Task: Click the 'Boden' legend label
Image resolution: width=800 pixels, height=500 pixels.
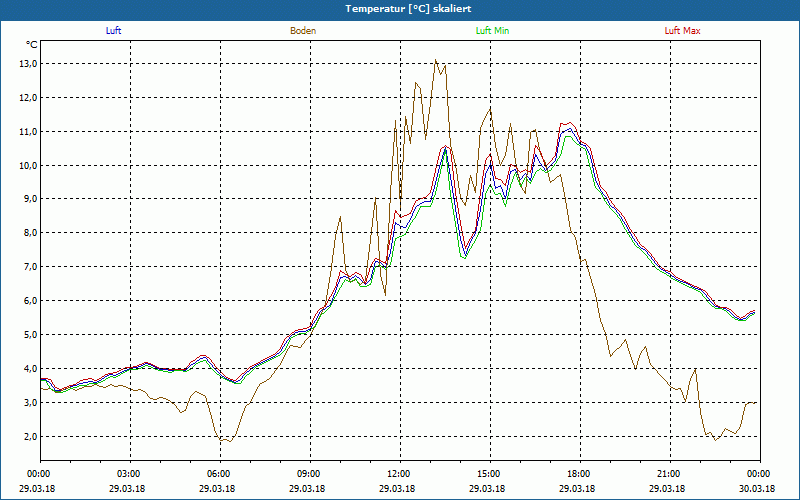Action: point(303,31)
